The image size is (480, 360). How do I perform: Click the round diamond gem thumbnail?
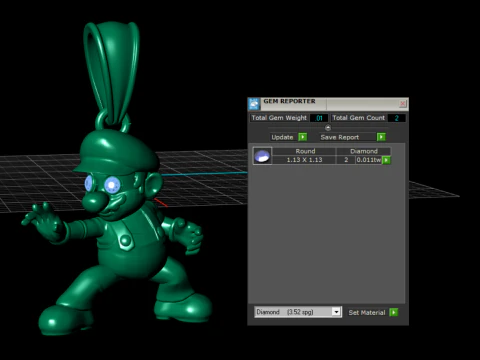[262, 156]
